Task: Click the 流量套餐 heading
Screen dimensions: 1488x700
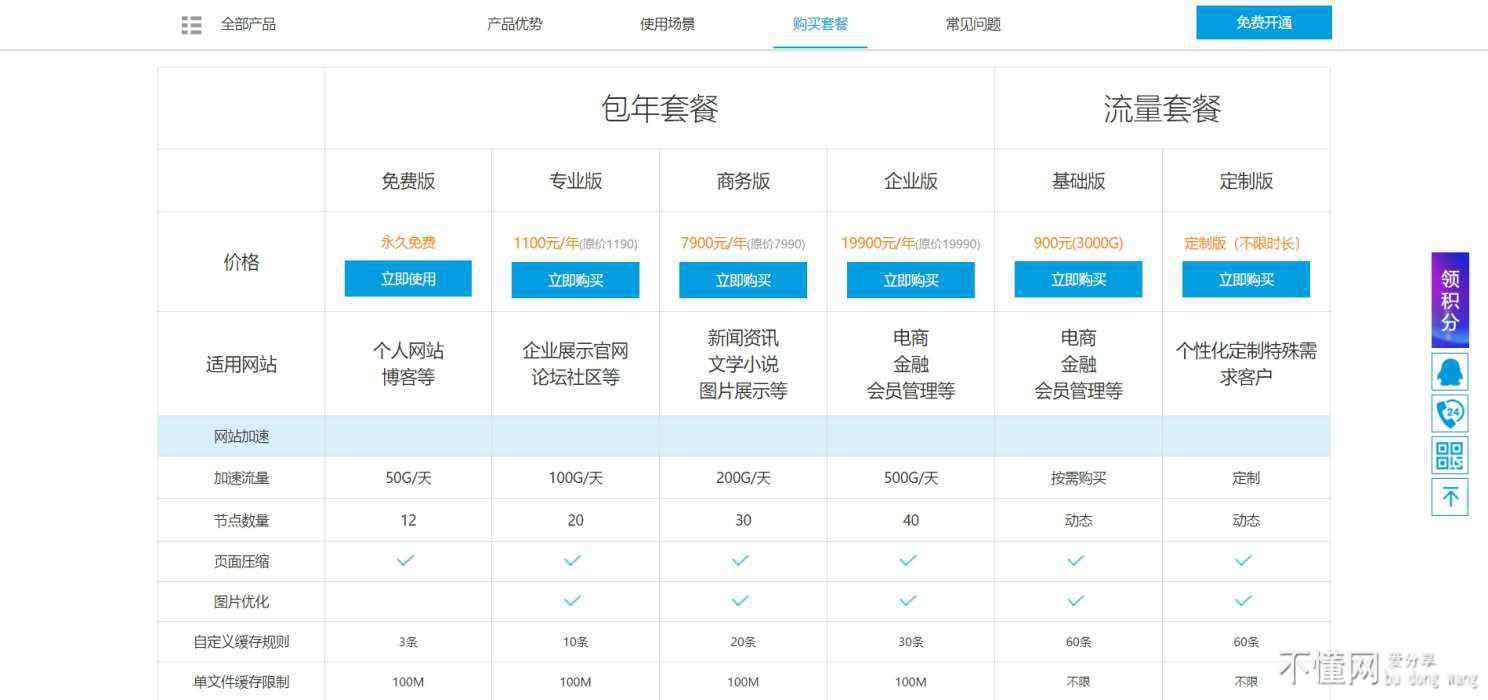Action: click(x=1162, y=108)
